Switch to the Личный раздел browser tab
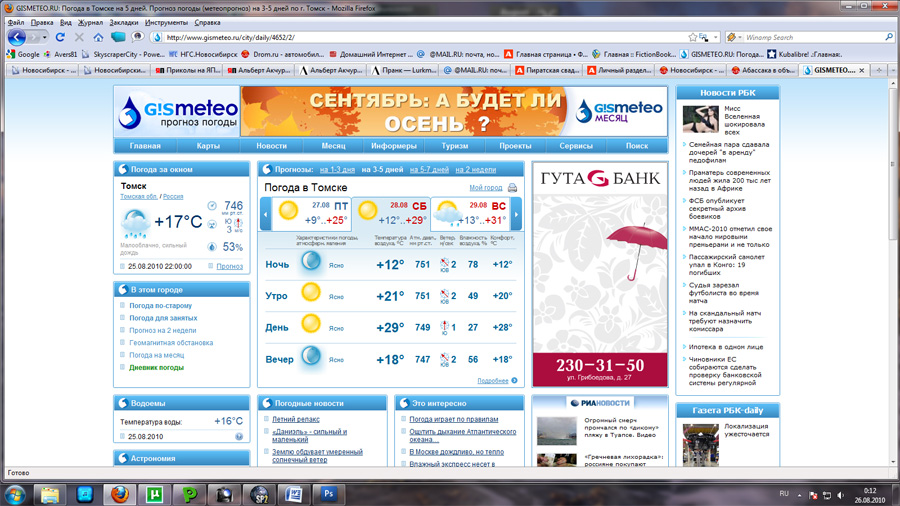 pos(619,70)
